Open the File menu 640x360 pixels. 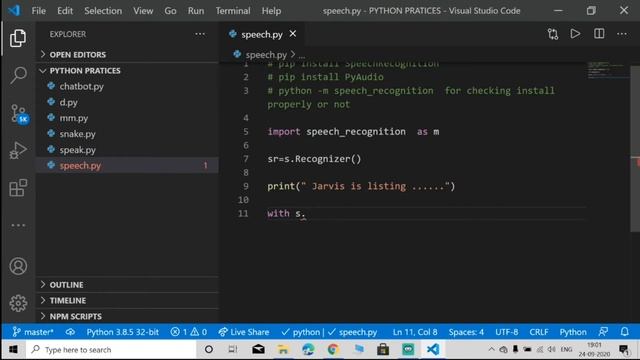coord(39,11)
